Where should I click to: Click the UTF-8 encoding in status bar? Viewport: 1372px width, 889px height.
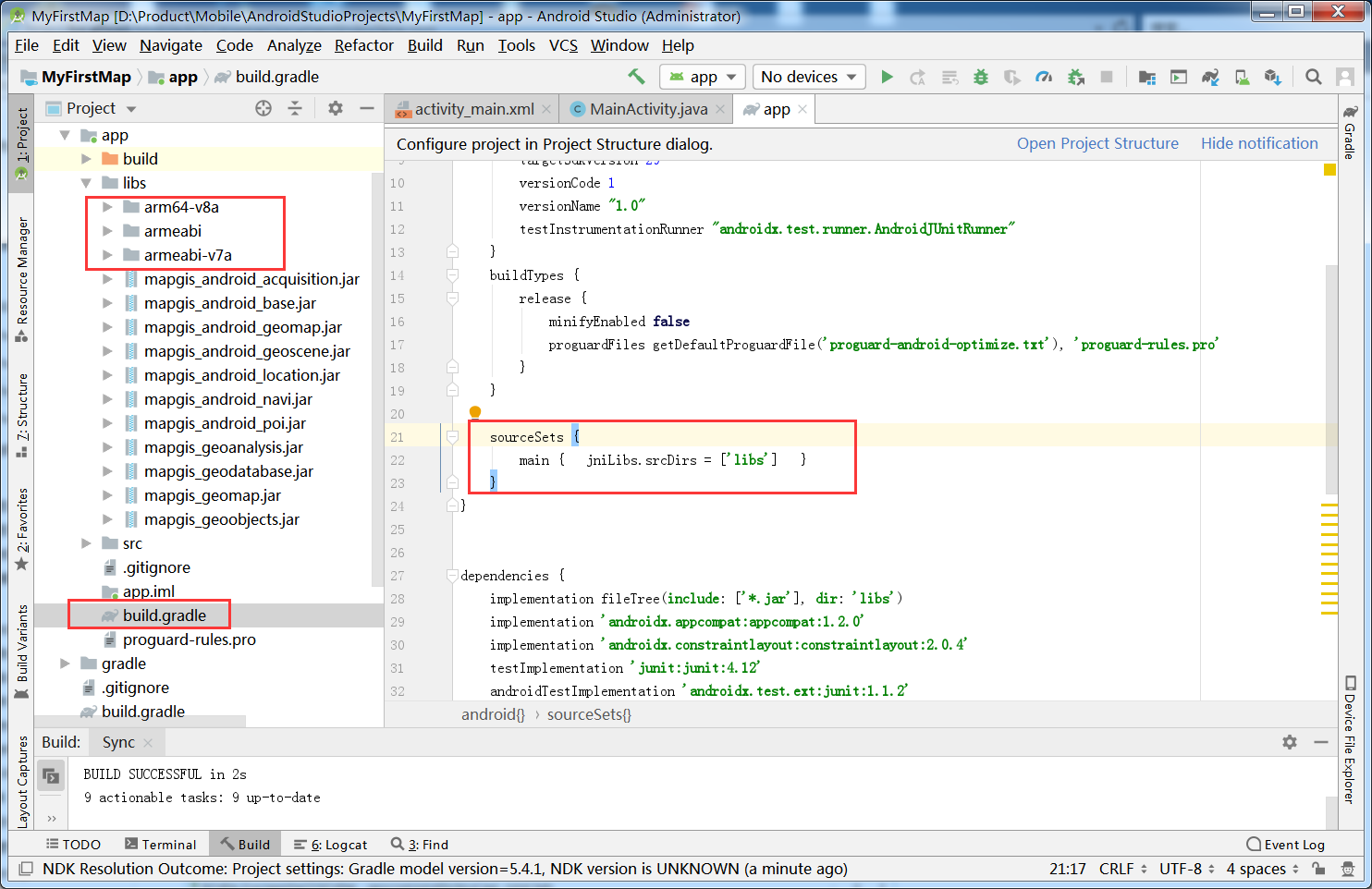click(x=1187, y=869)
